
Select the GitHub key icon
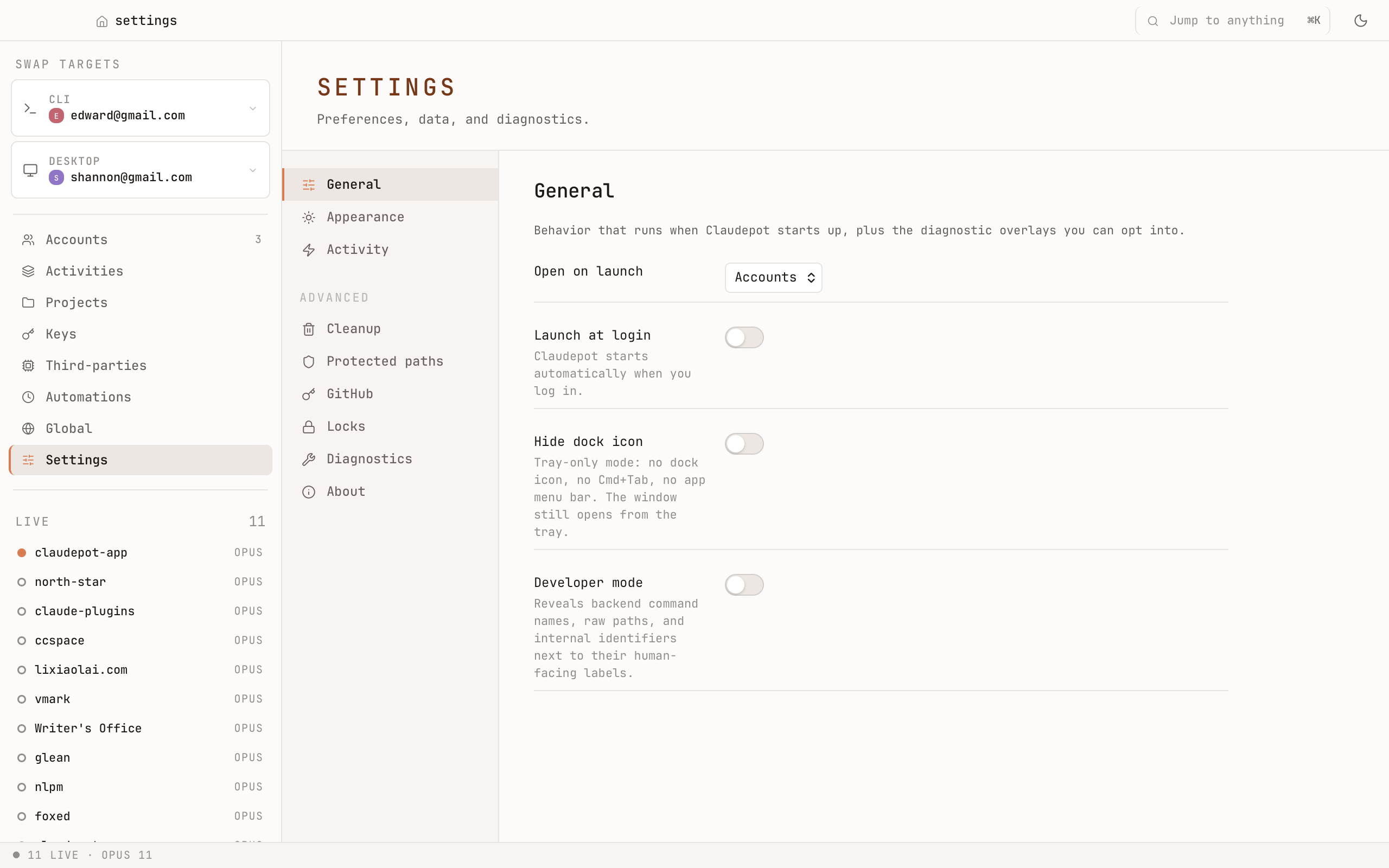308,394
